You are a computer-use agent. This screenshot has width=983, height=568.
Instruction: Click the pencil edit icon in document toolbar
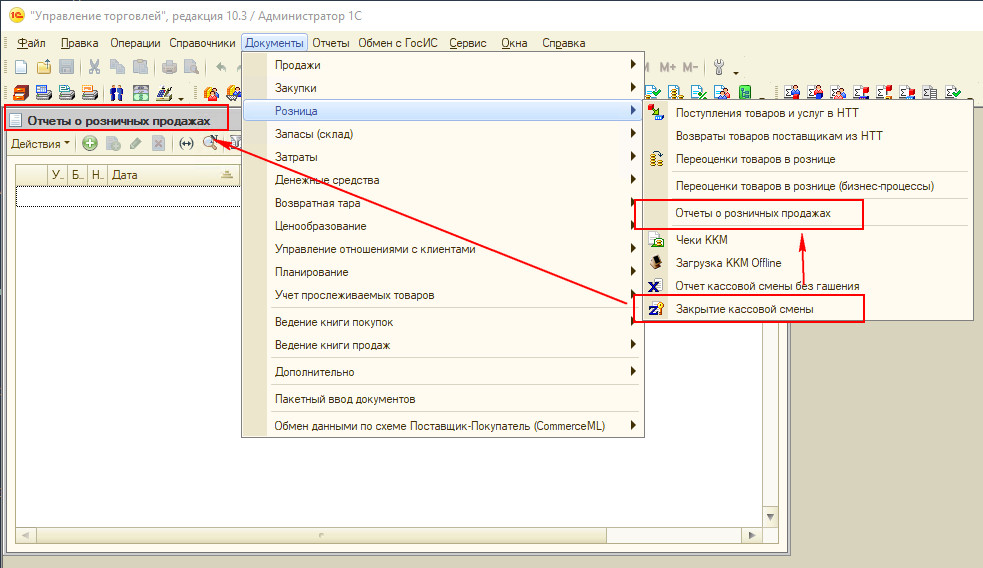[135, 144]
